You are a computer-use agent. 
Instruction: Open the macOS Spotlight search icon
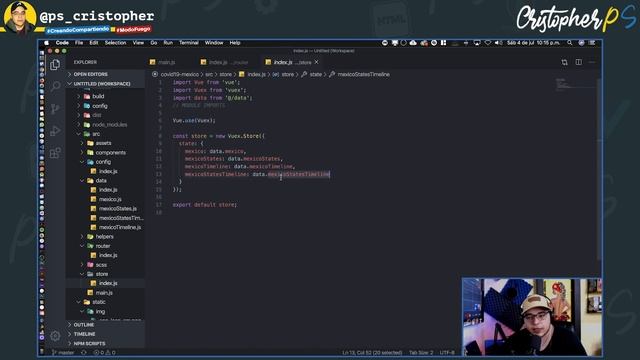(569, 42)
